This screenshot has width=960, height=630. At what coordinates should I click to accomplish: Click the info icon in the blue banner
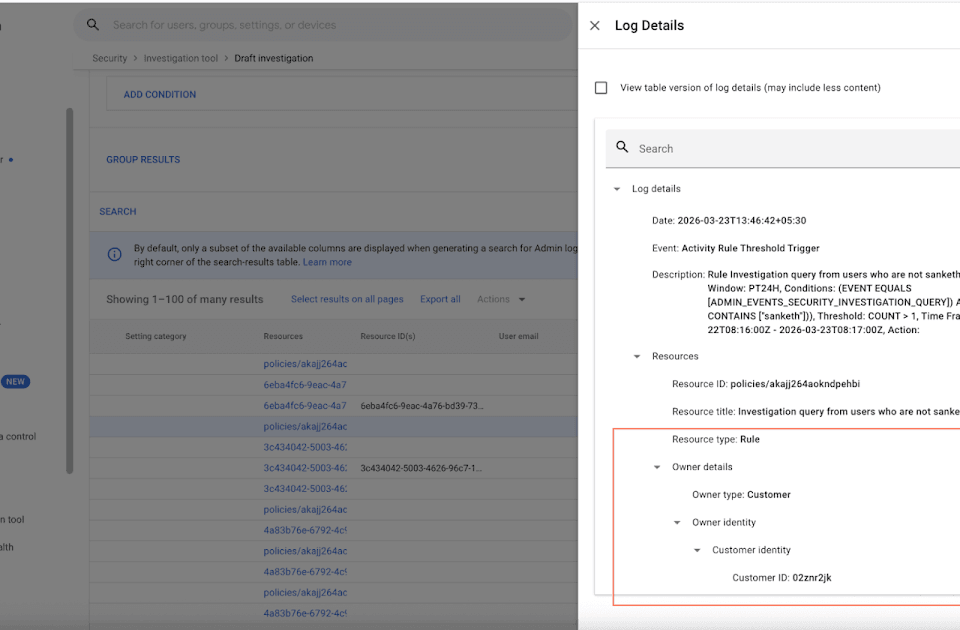pos(114,254)
